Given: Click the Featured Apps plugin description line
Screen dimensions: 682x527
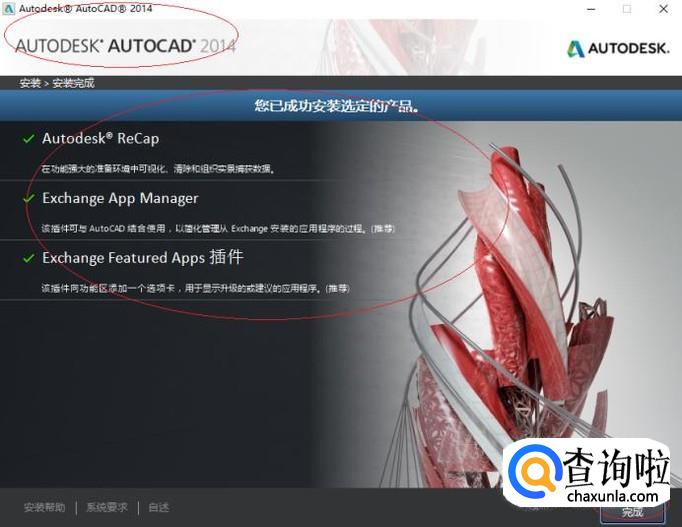Looking at the screenshot, I should click(196, 288).
